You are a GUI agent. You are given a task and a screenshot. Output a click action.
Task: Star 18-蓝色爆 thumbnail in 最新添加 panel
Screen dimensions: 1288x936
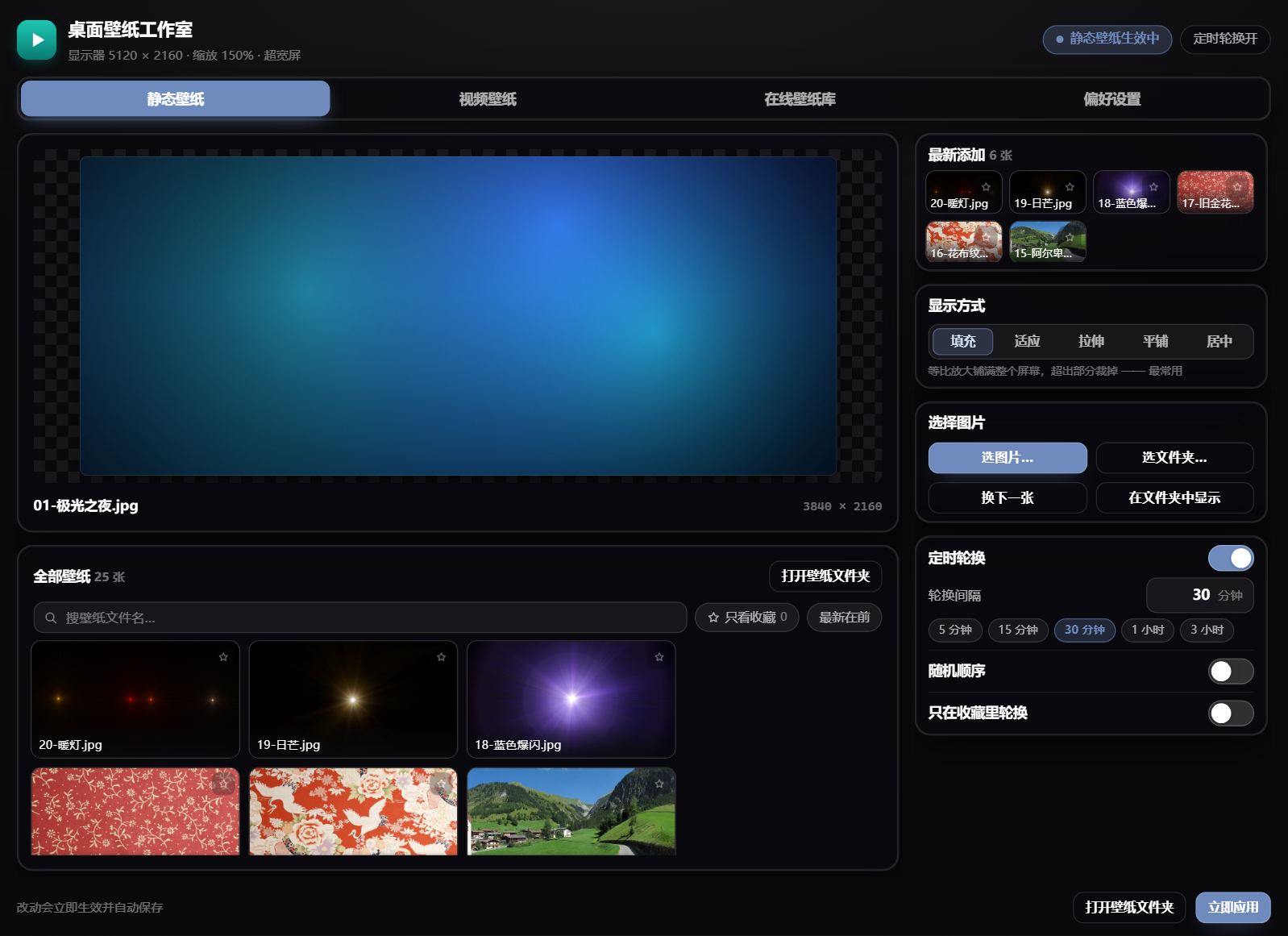point(1153,187)
